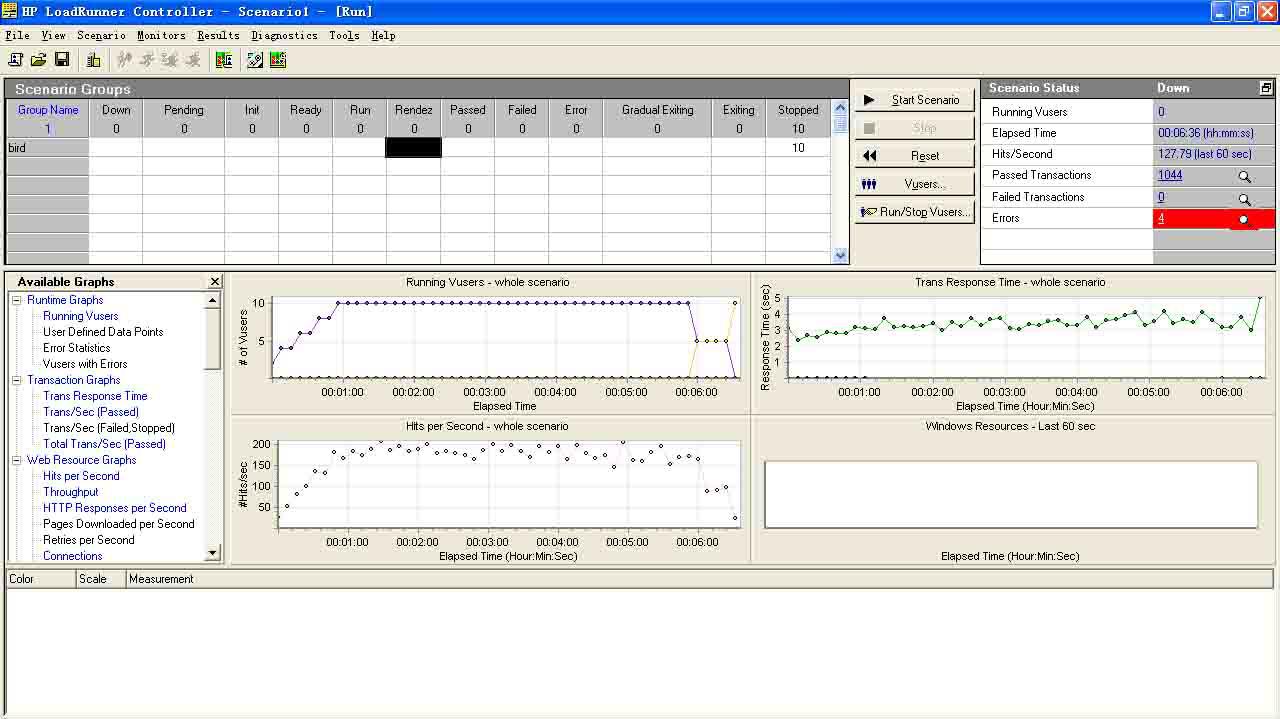Open the Tools menu

pos(344,35)
